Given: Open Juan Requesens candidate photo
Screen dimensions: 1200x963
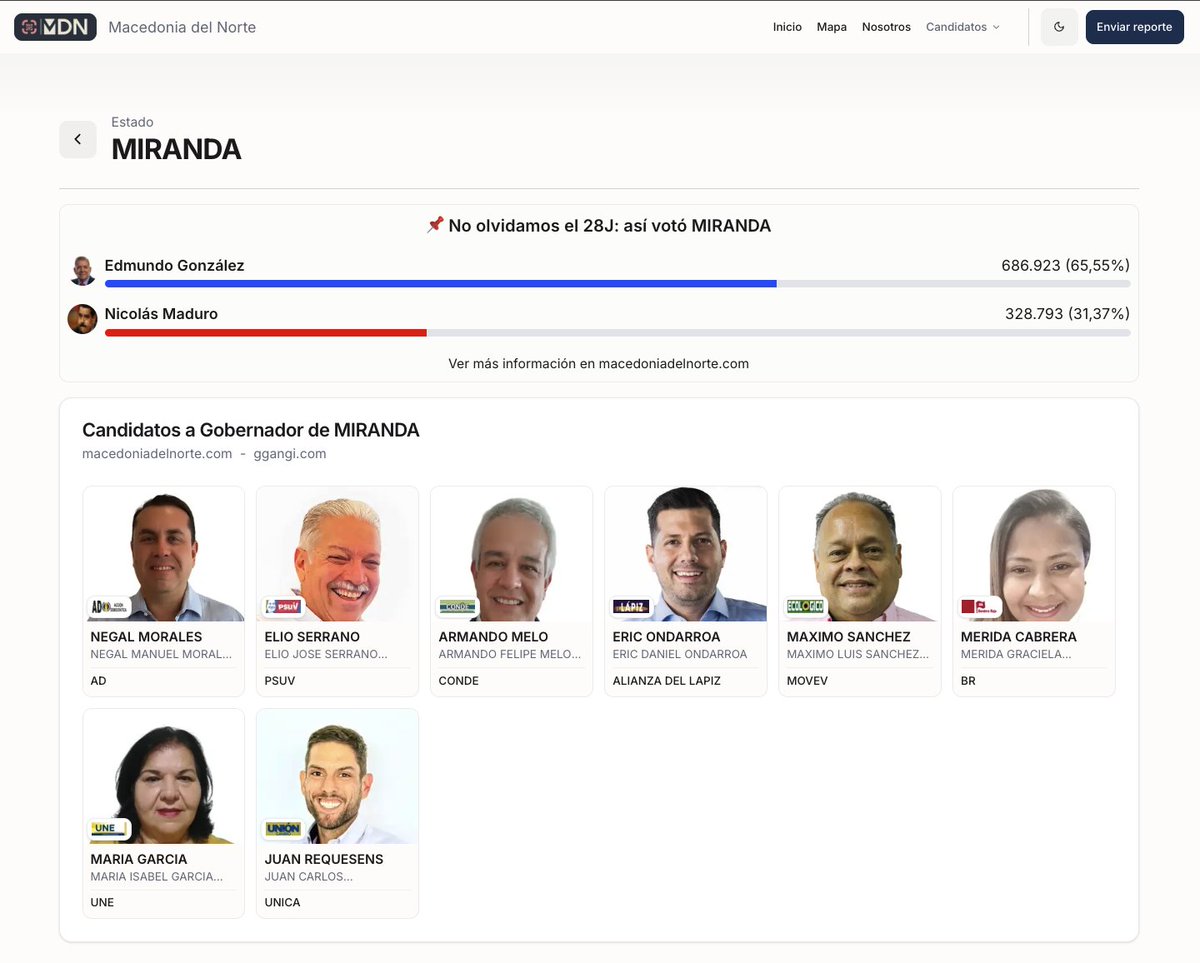Looking at the screenshot, I should (x=337, y=776).
